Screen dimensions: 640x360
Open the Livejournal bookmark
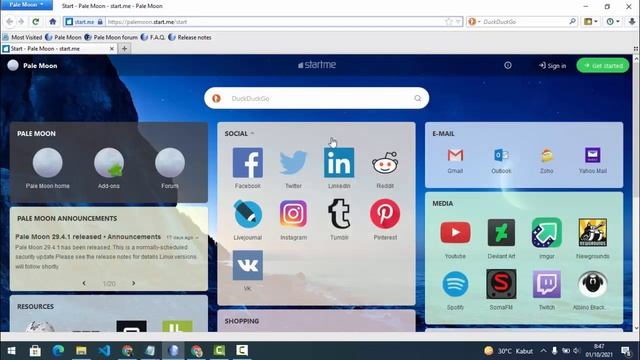[248, 214]
